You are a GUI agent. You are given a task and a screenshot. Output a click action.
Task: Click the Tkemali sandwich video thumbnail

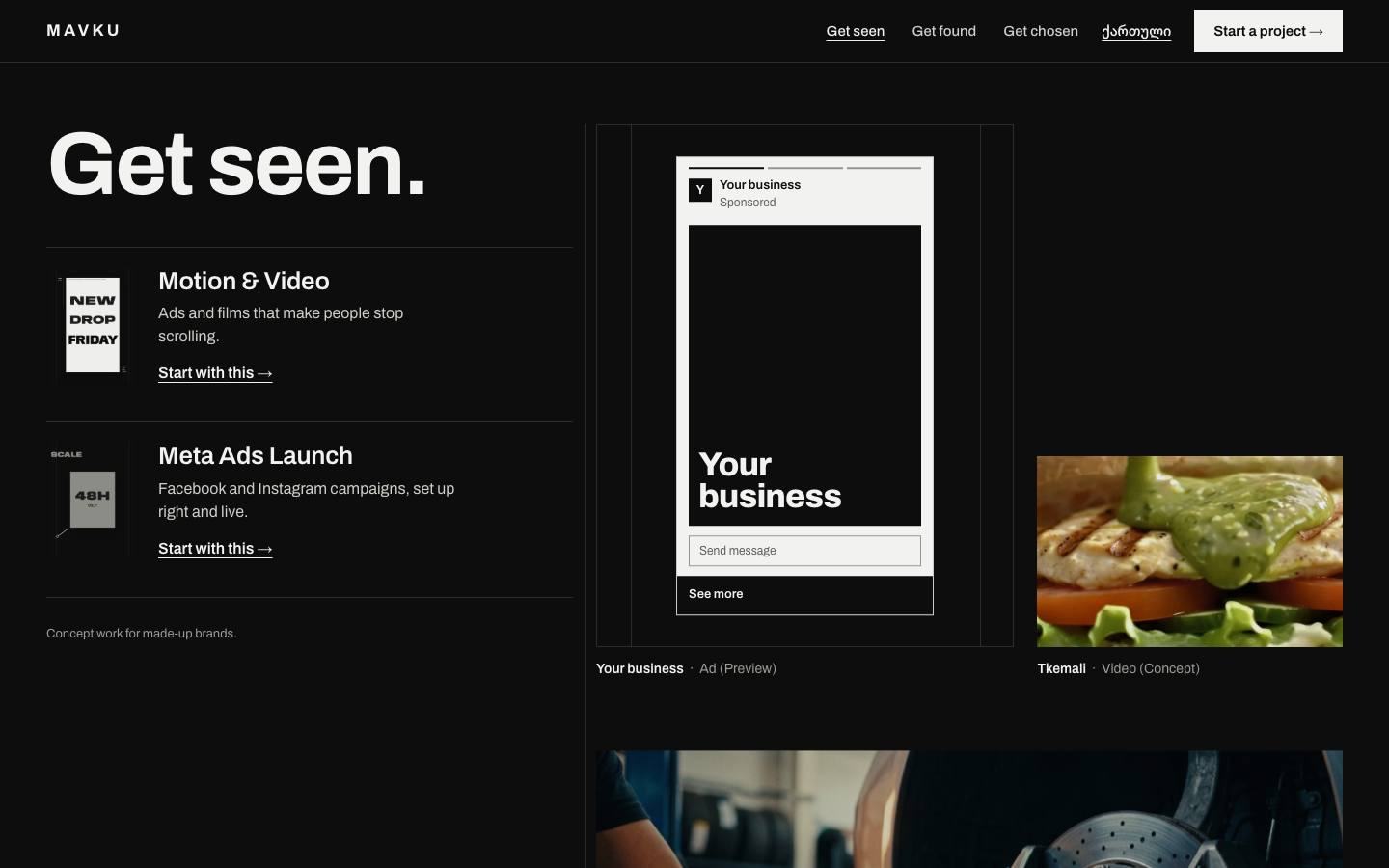[x=1189, y=552]
